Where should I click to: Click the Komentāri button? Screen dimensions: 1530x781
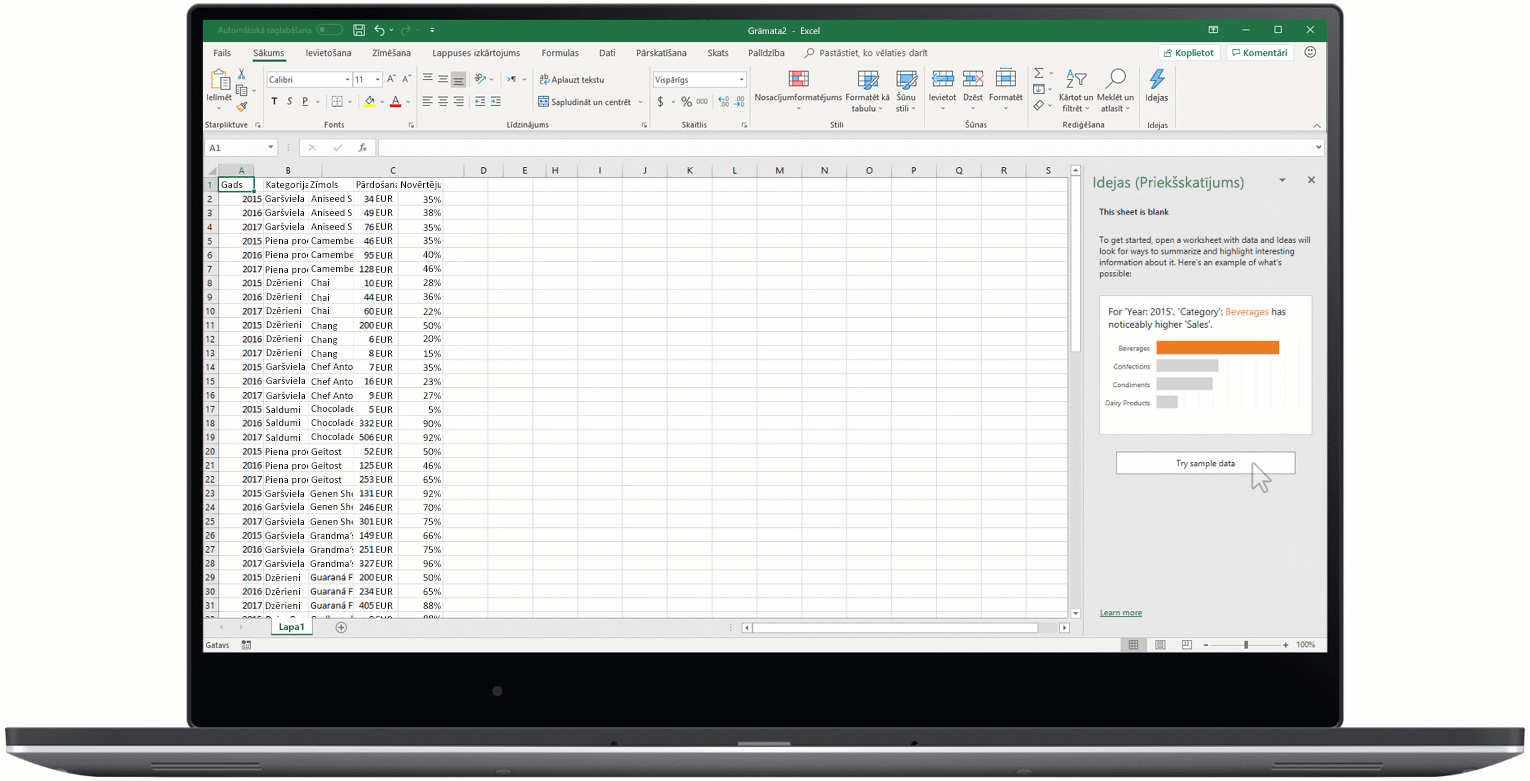point(1260,52)
